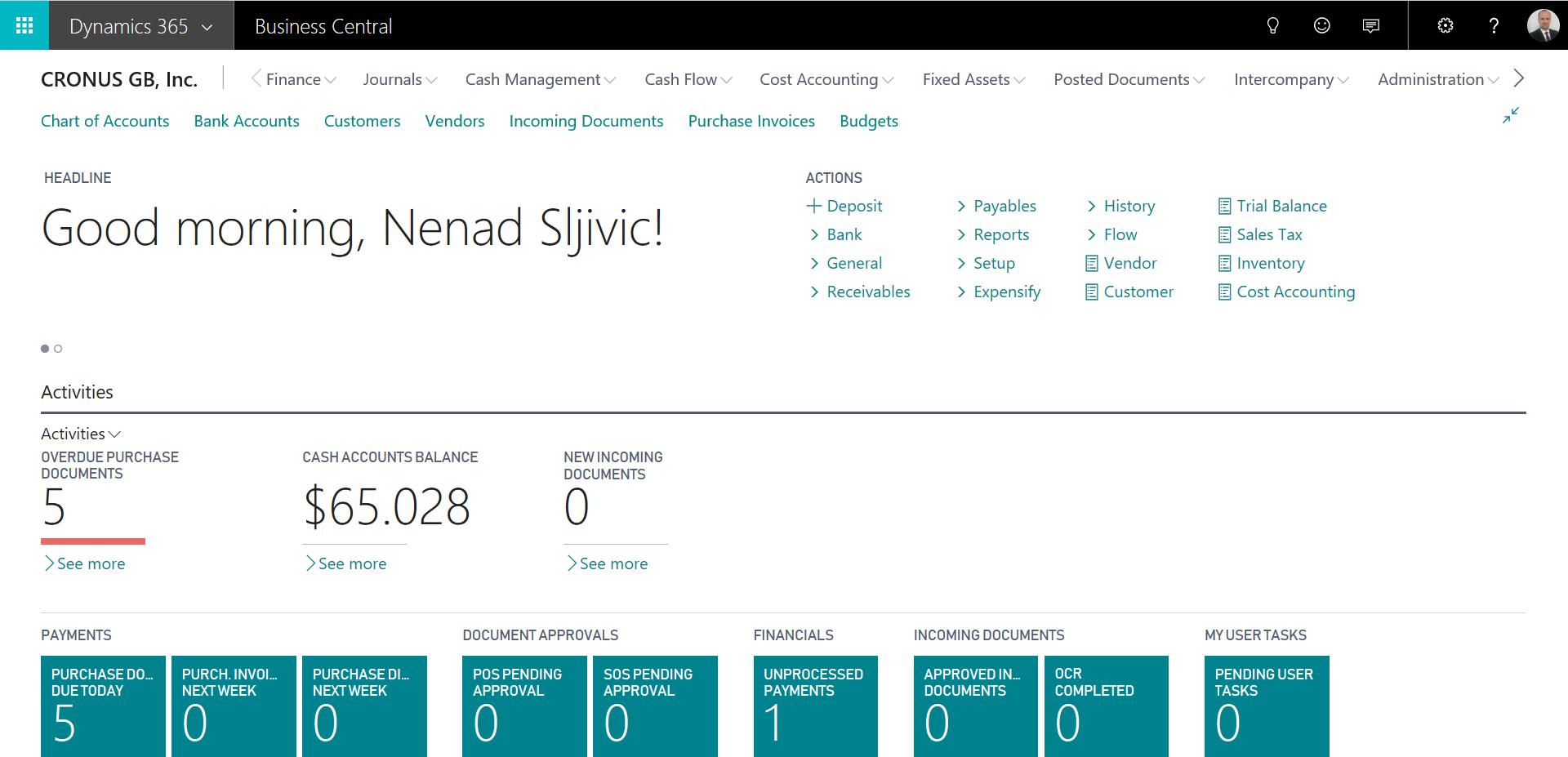Expand the Posted Documents menu

point(1129,79)
